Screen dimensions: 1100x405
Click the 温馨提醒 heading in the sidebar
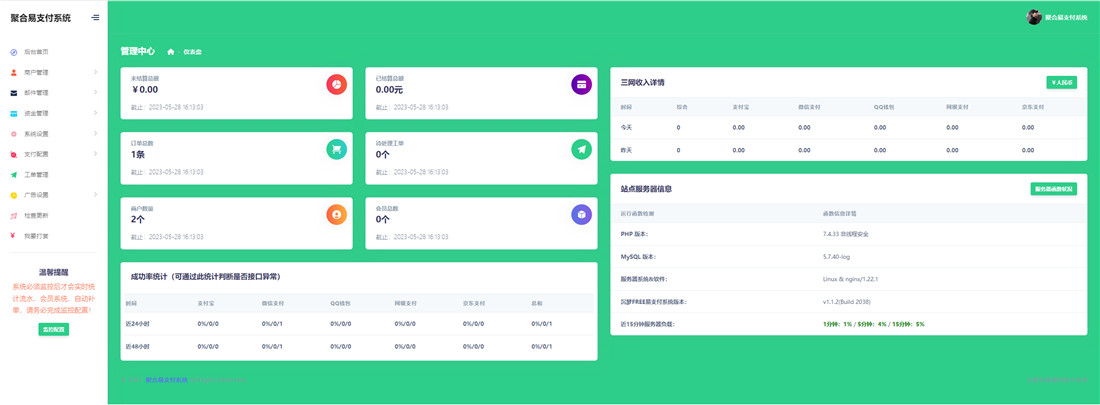(x=54, y=272)
